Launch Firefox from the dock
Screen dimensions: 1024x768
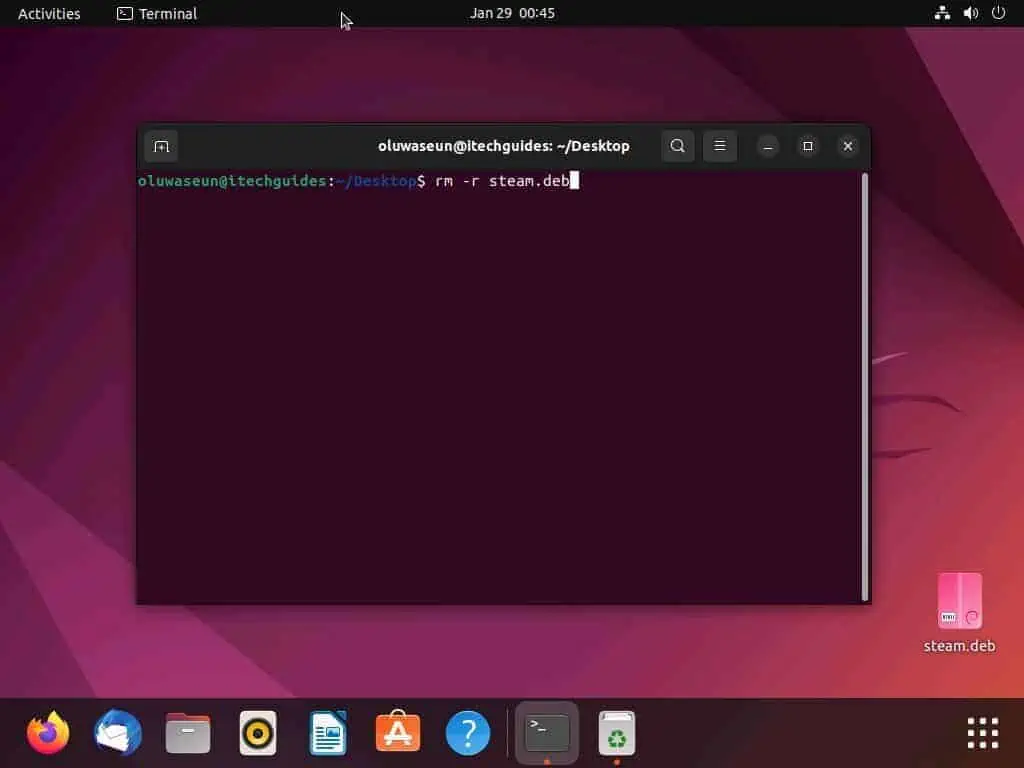tap(48, 734)
